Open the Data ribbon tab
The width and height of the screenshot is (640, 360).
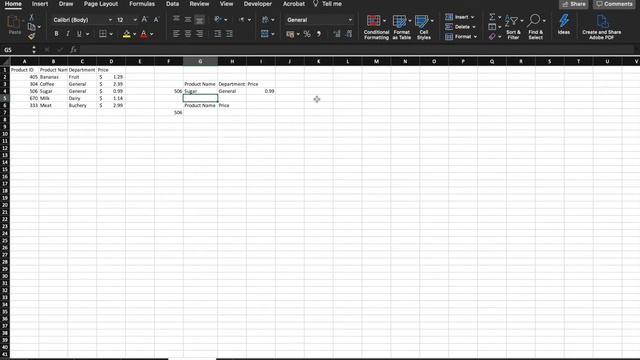pyautogui.click(x=172, y=4)
